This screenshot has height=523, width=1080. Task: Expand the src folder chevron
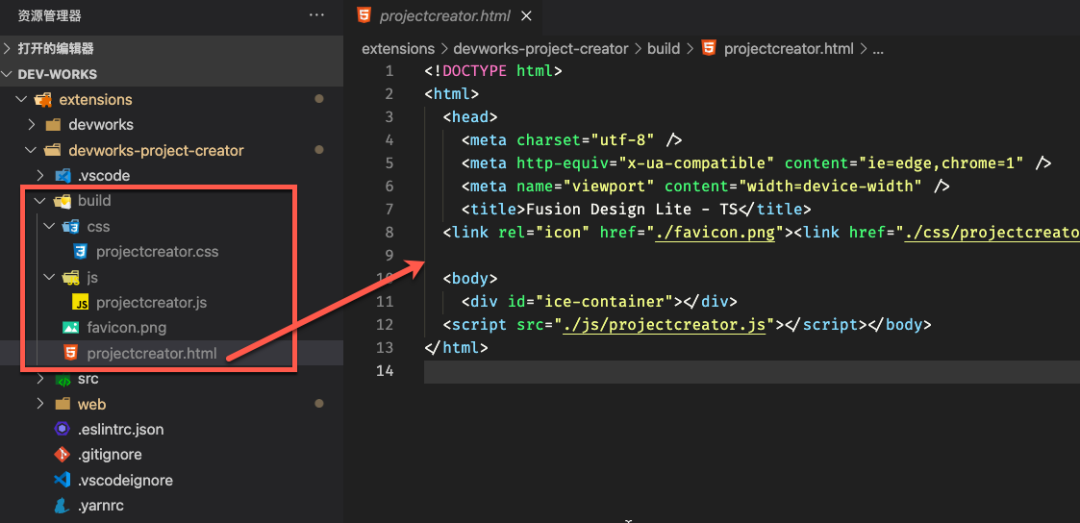(41, 379)
